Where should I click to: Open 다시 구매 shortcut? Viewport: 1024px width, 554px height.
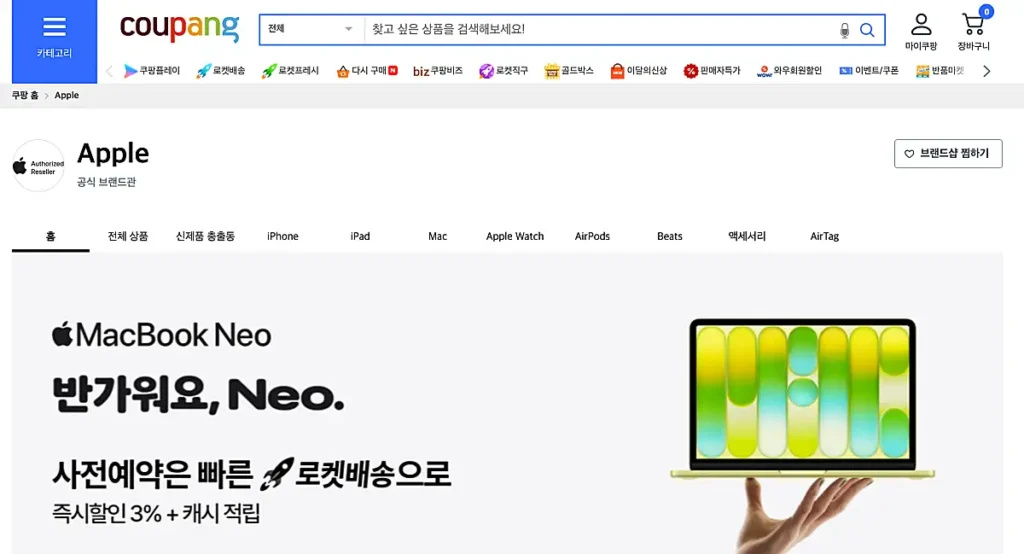pos(366,71)
